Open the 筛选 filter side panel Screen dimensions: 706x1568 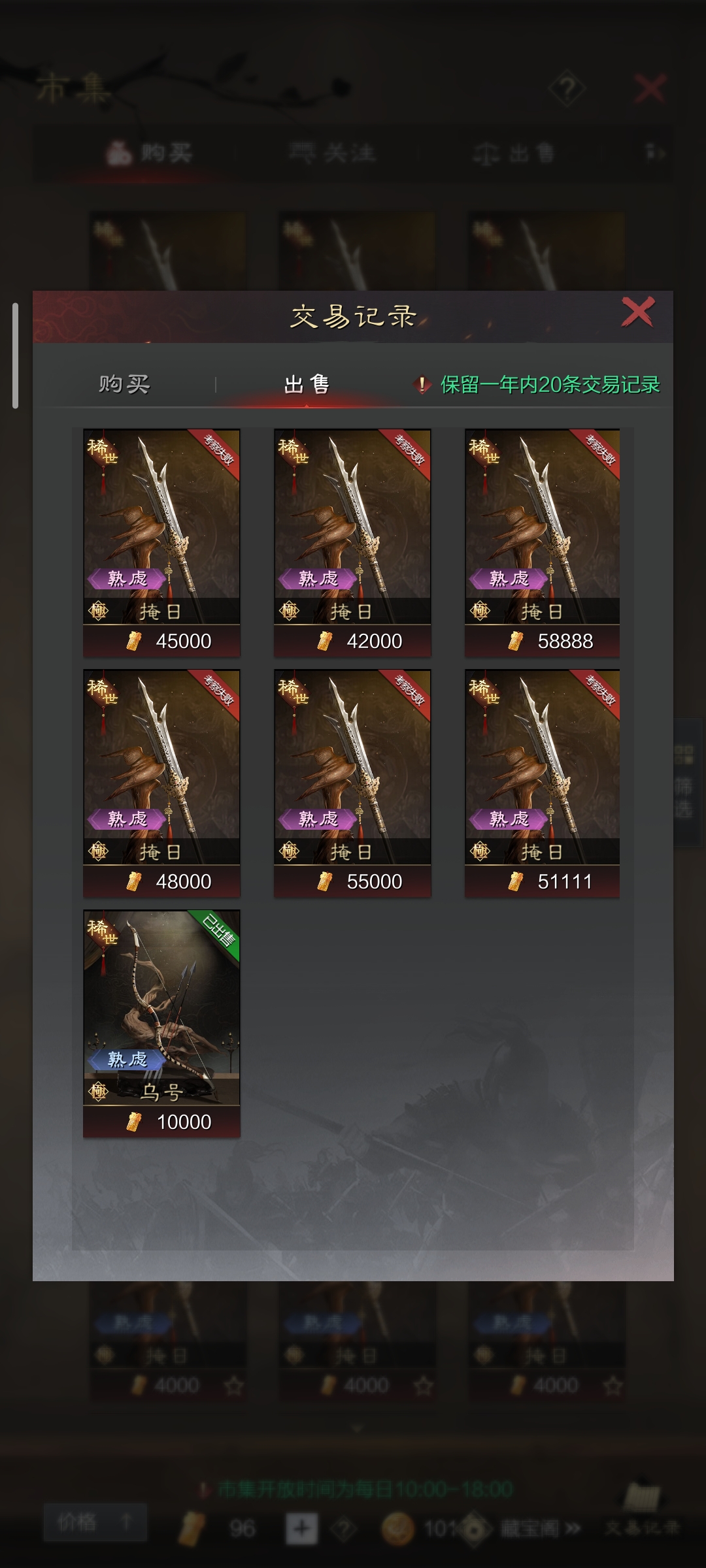pyautogui.click(x=688, y=783)
